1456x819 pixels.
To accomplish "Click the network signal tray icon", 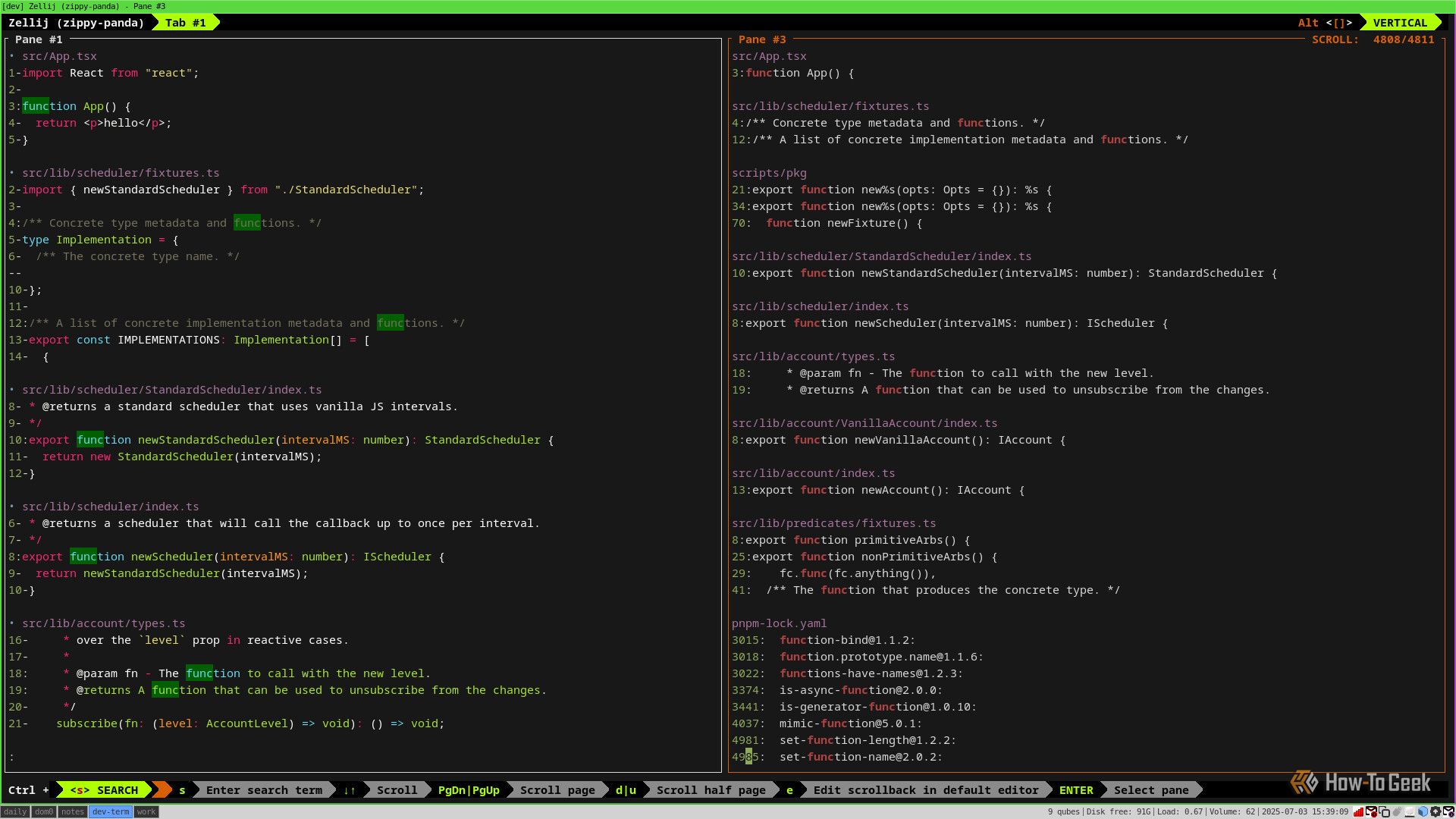I will [1358, 811].
